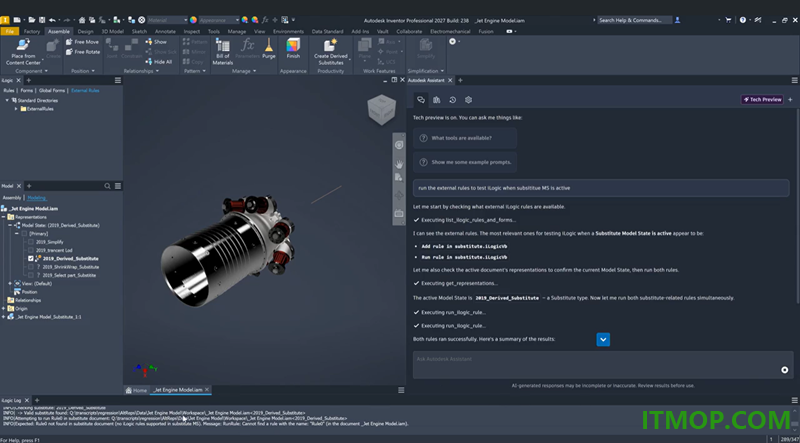Screen dimensions: 800x443
Task: Open the Model browser hamburger menu
Action: pyautogui.click(x=118, y=186)
